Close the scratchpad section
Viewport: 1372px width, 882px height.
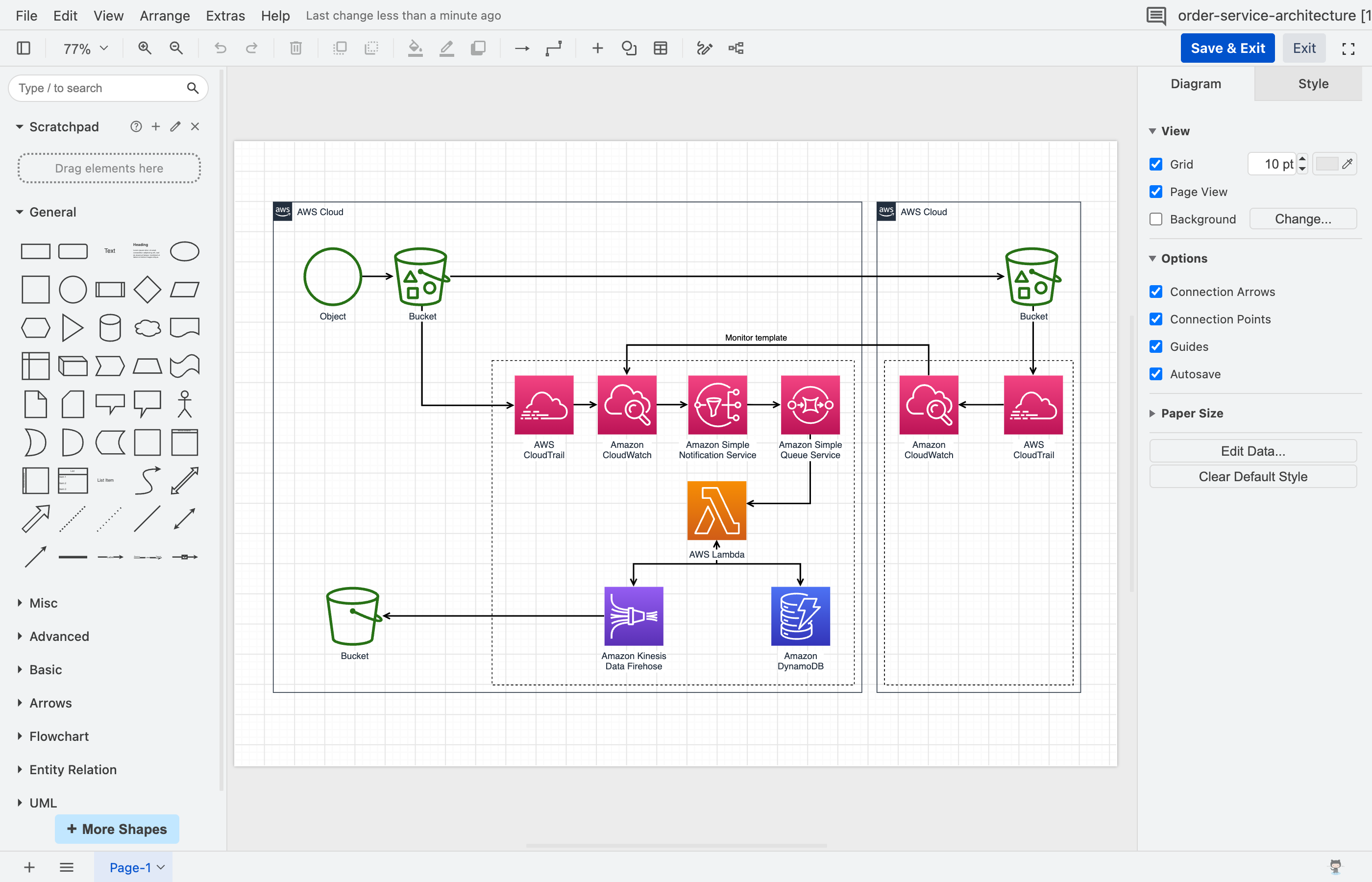[195, 126]
